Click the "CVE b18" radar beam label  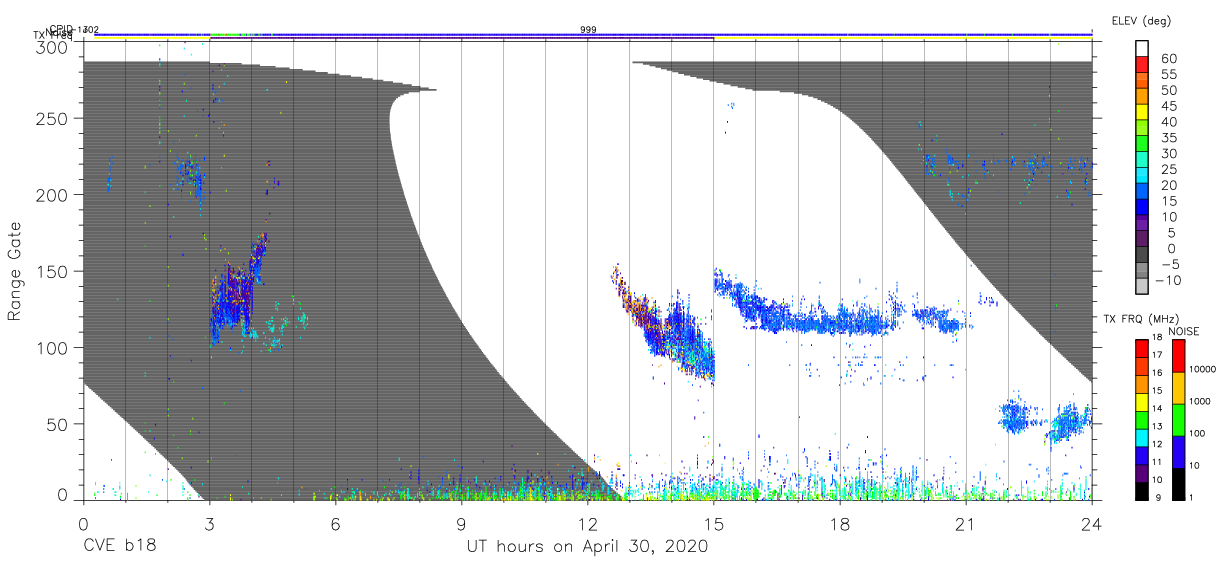point(119,547)
